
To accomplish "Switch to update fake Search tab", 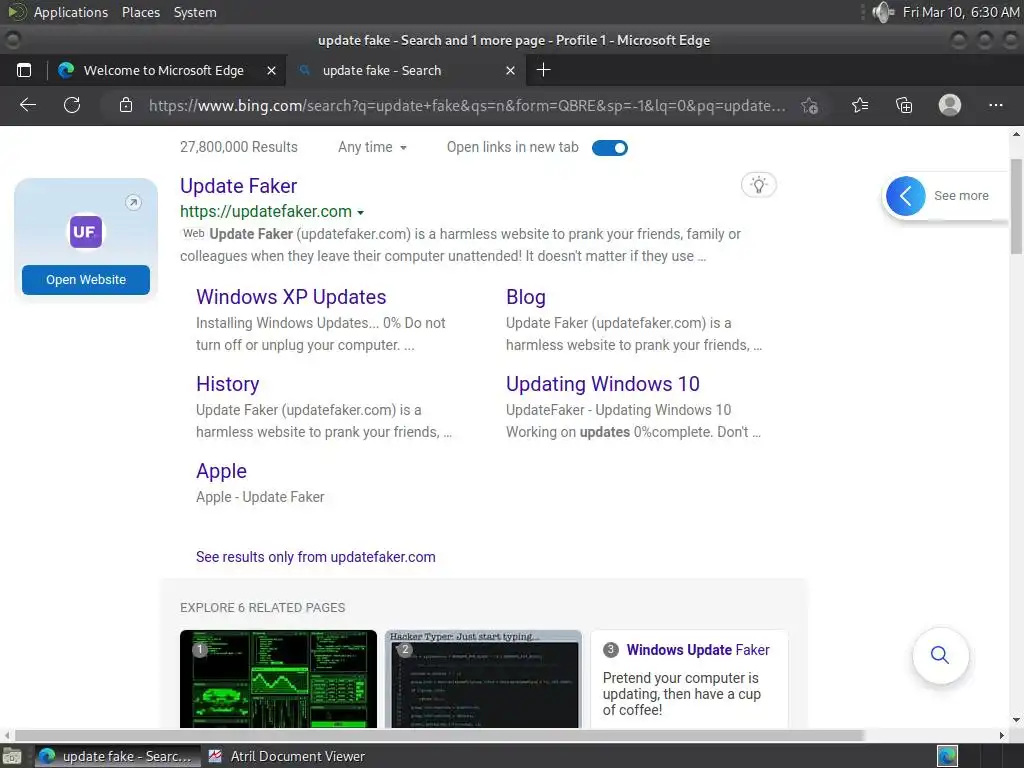I will click(x=382, y=71).
